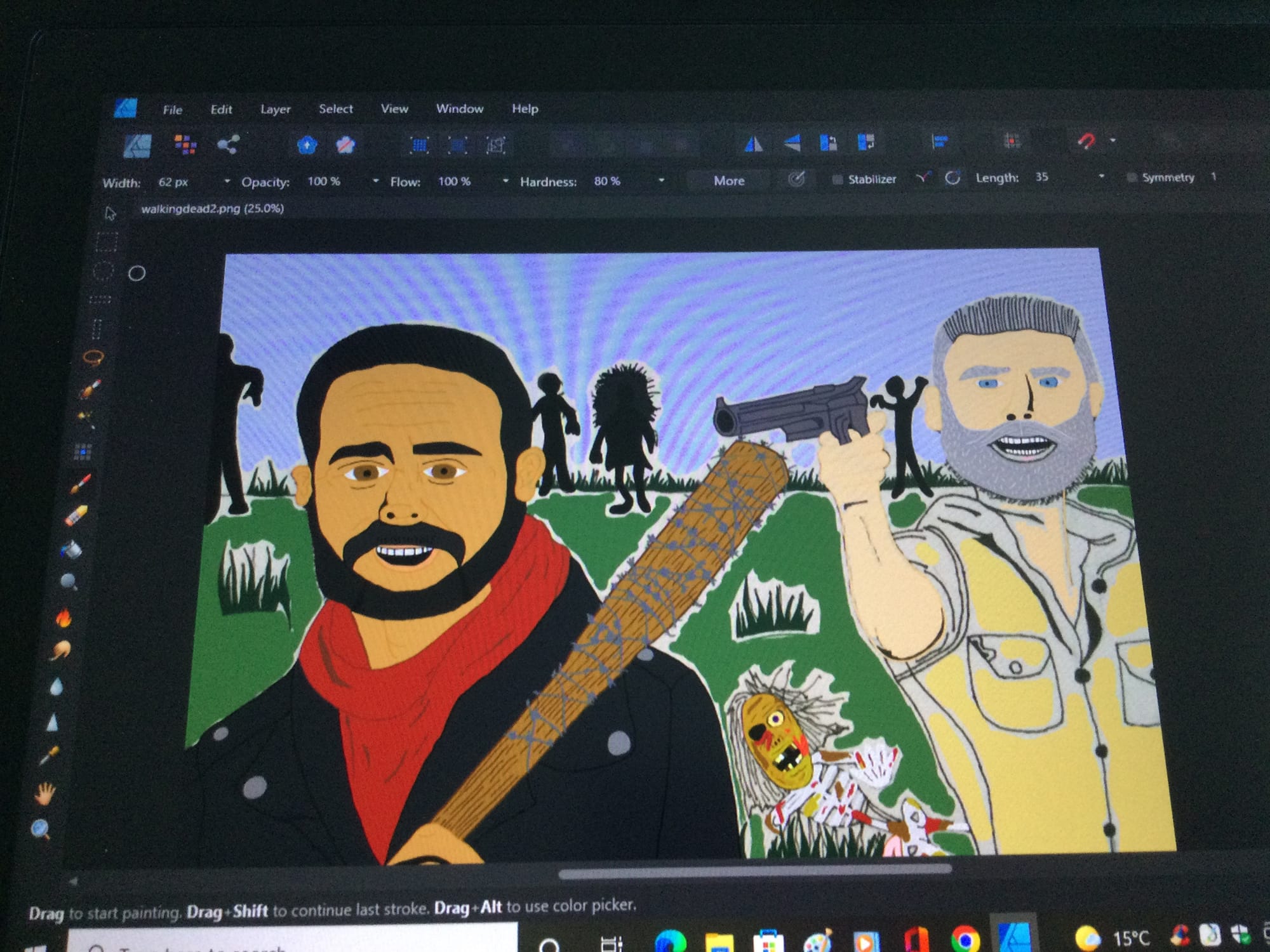Toggle the pressure-controls-size icon next to More
Screen dimensions: 1270x952
pos(796,180)
